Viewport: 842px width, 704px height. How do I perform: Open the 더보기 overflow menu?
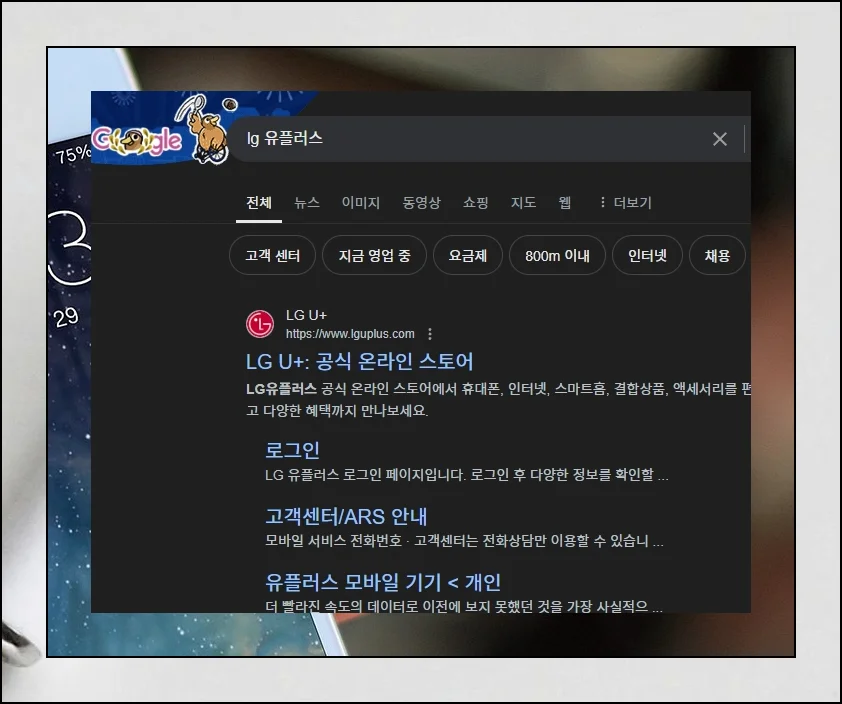(630, 202)
